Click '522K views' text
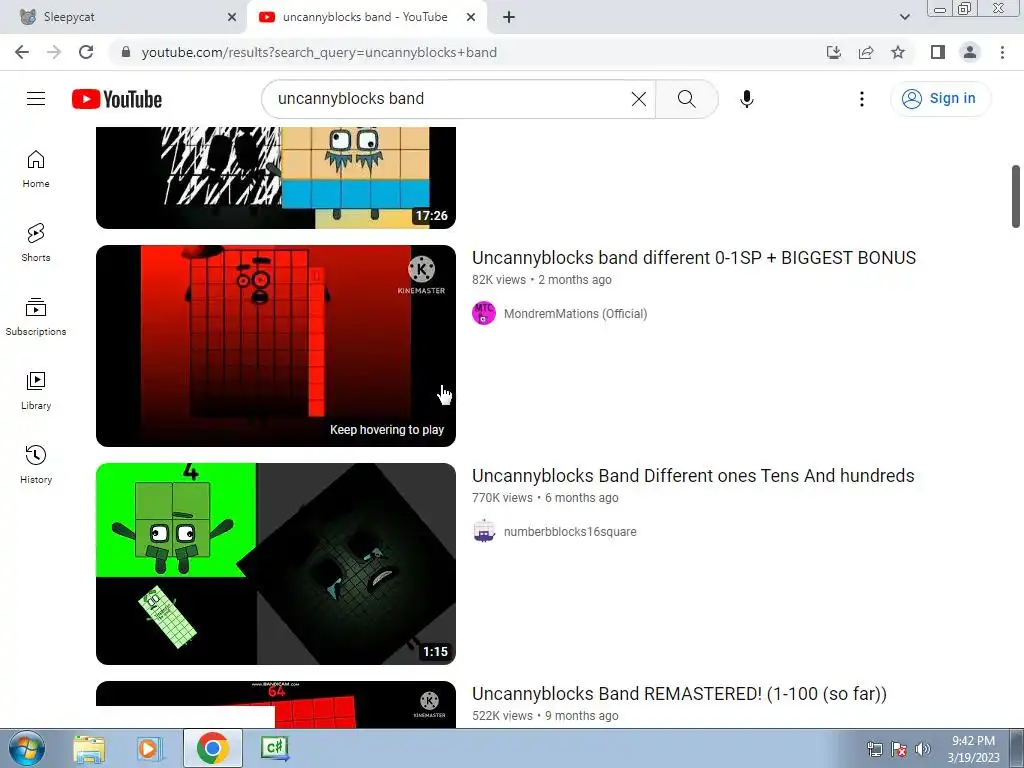The height and width of the screenshot is (768, 1024). click(x=502, y=716)
